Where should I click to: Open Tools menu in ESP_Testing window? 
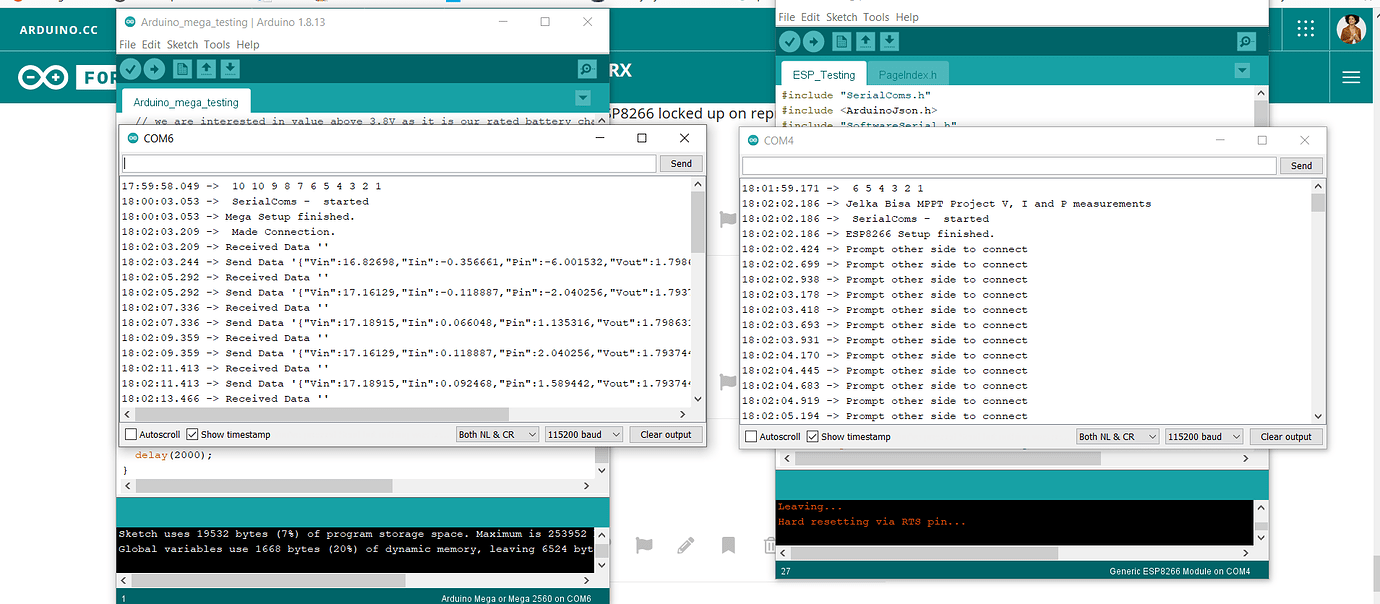pos(877,17)
